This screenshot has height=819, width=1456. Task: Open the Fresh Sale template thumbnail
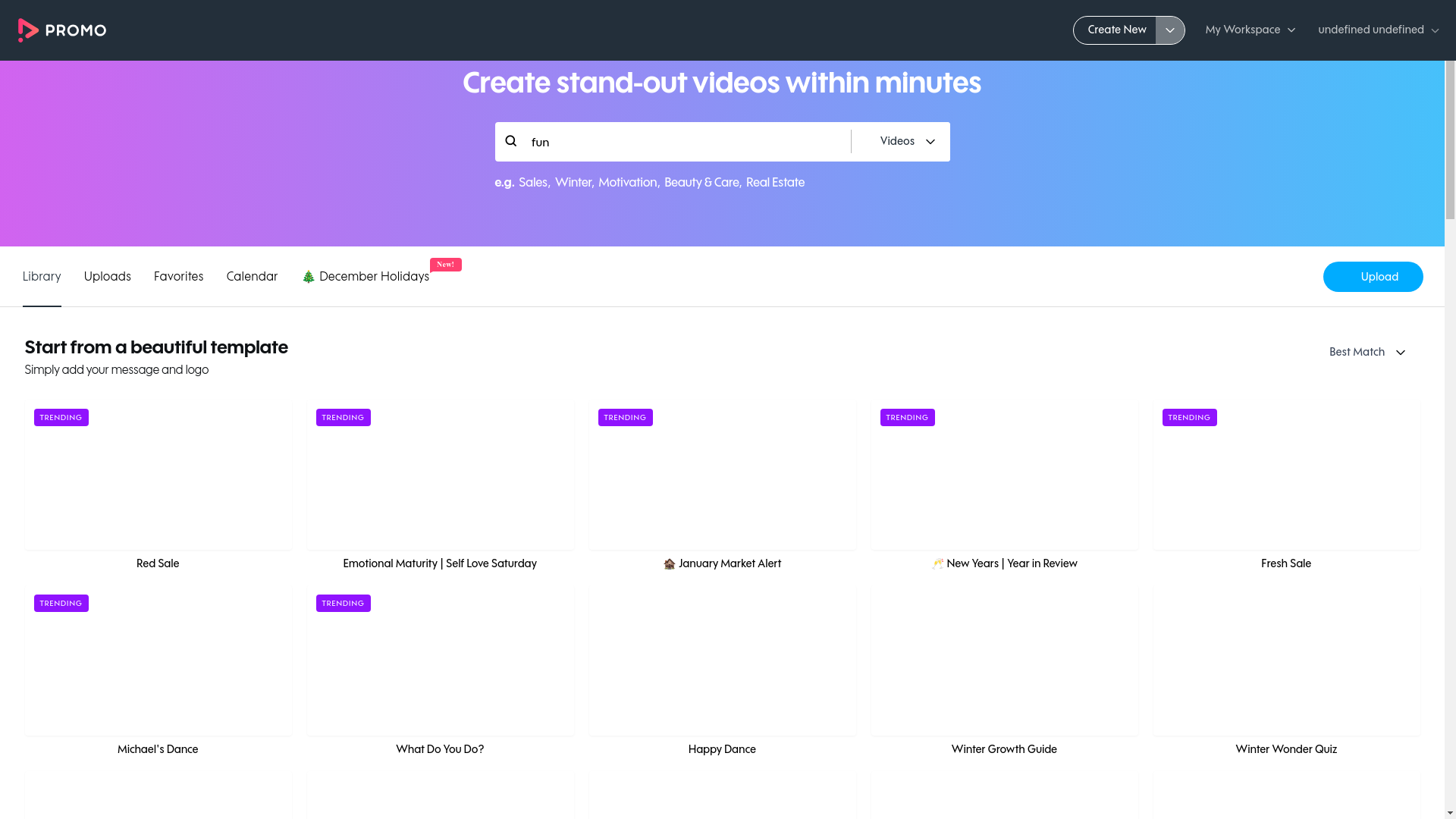[1286, 475]
